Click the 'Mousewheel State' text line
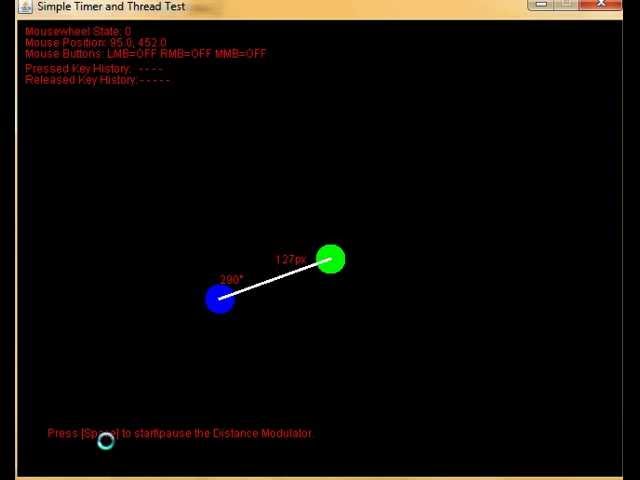This screenshot has height=480, width=640. coord(78,31)
